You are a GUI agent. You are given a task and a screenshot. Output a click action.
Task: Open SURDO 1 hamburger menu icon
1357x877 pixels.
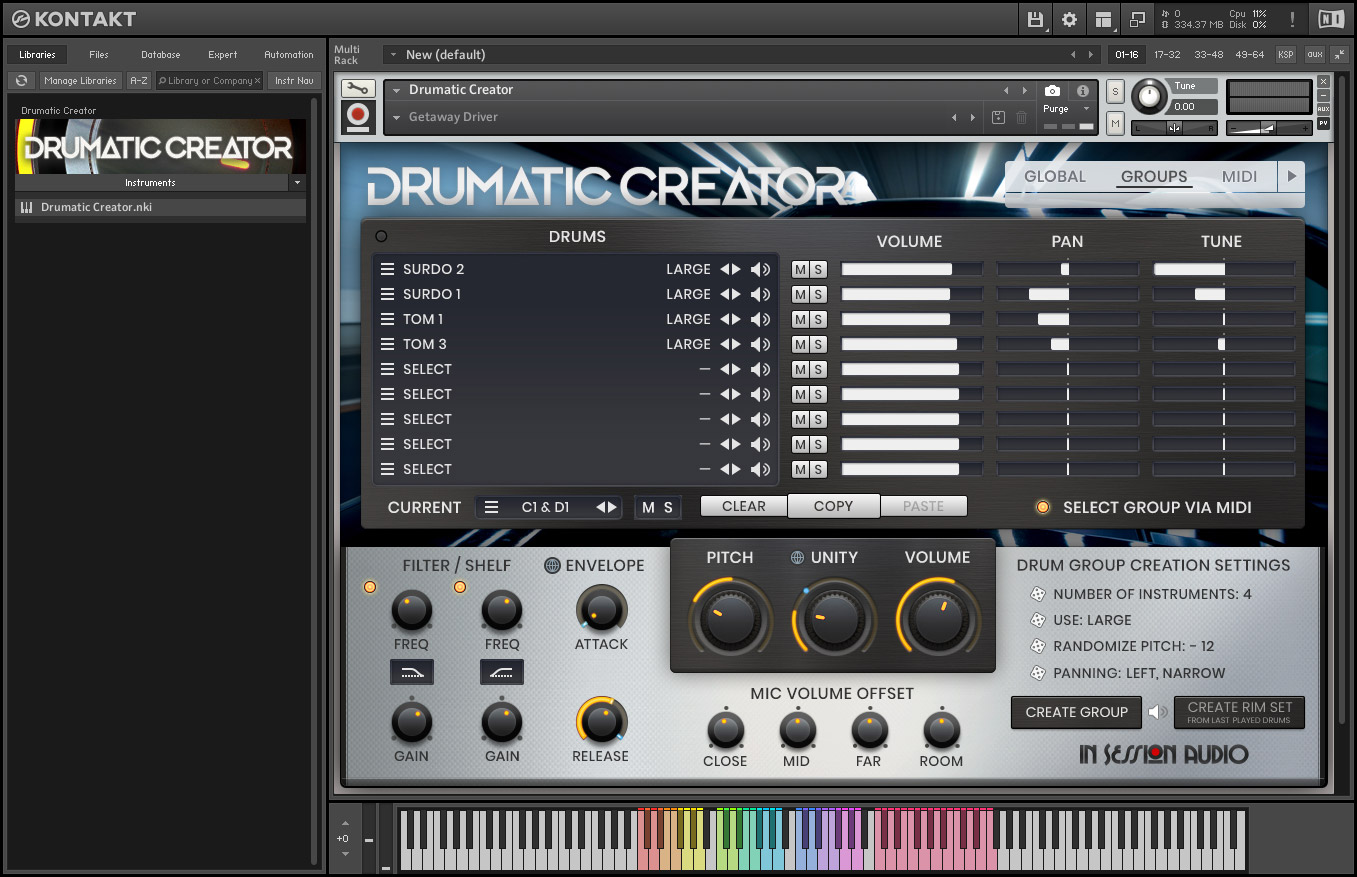click(387, 294)
